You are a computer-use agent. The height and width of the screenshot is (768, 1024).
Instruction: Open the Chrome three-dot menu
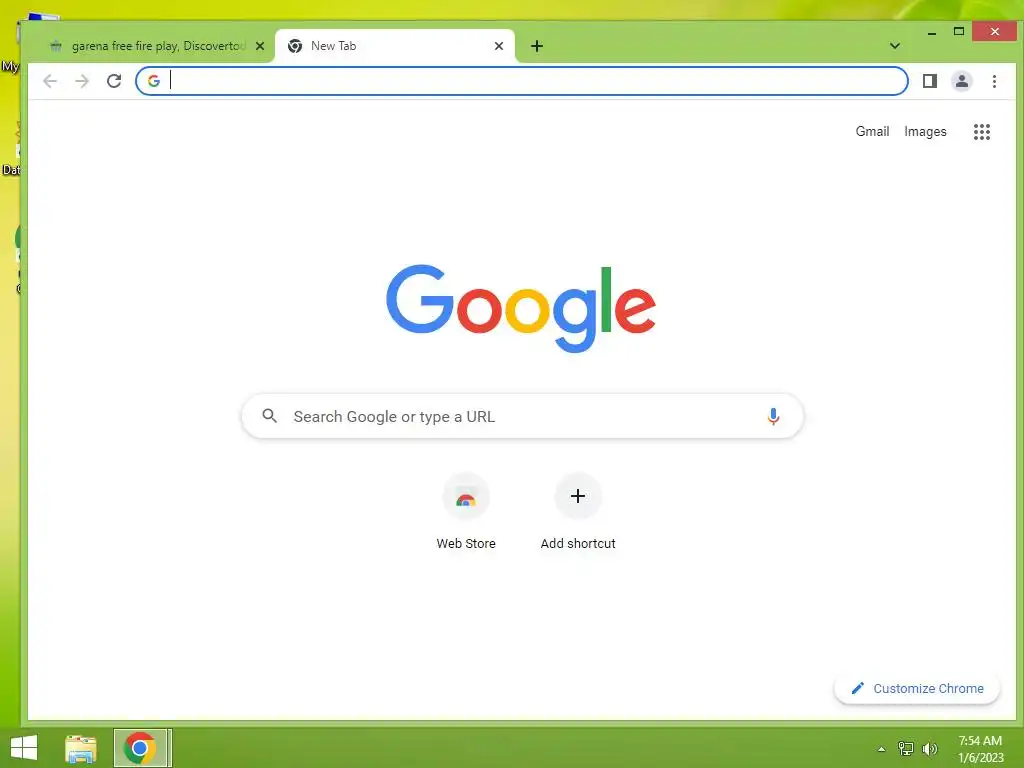pyautogui.click(x=994, y=81)
